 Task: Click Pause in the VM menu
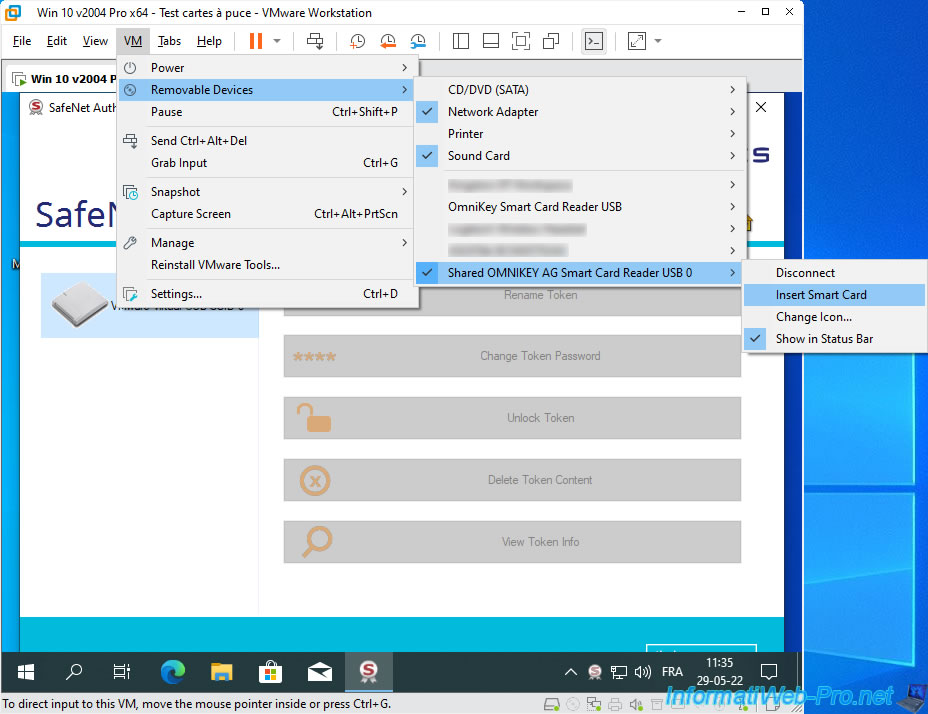point(268,112)
